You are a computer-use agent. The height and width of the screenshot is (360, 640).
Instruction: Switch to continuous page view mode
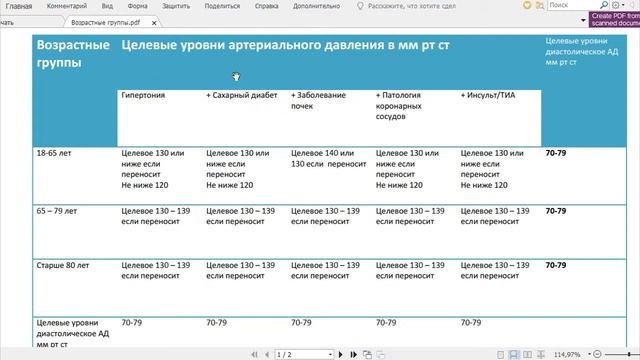[x=513, y=354]
